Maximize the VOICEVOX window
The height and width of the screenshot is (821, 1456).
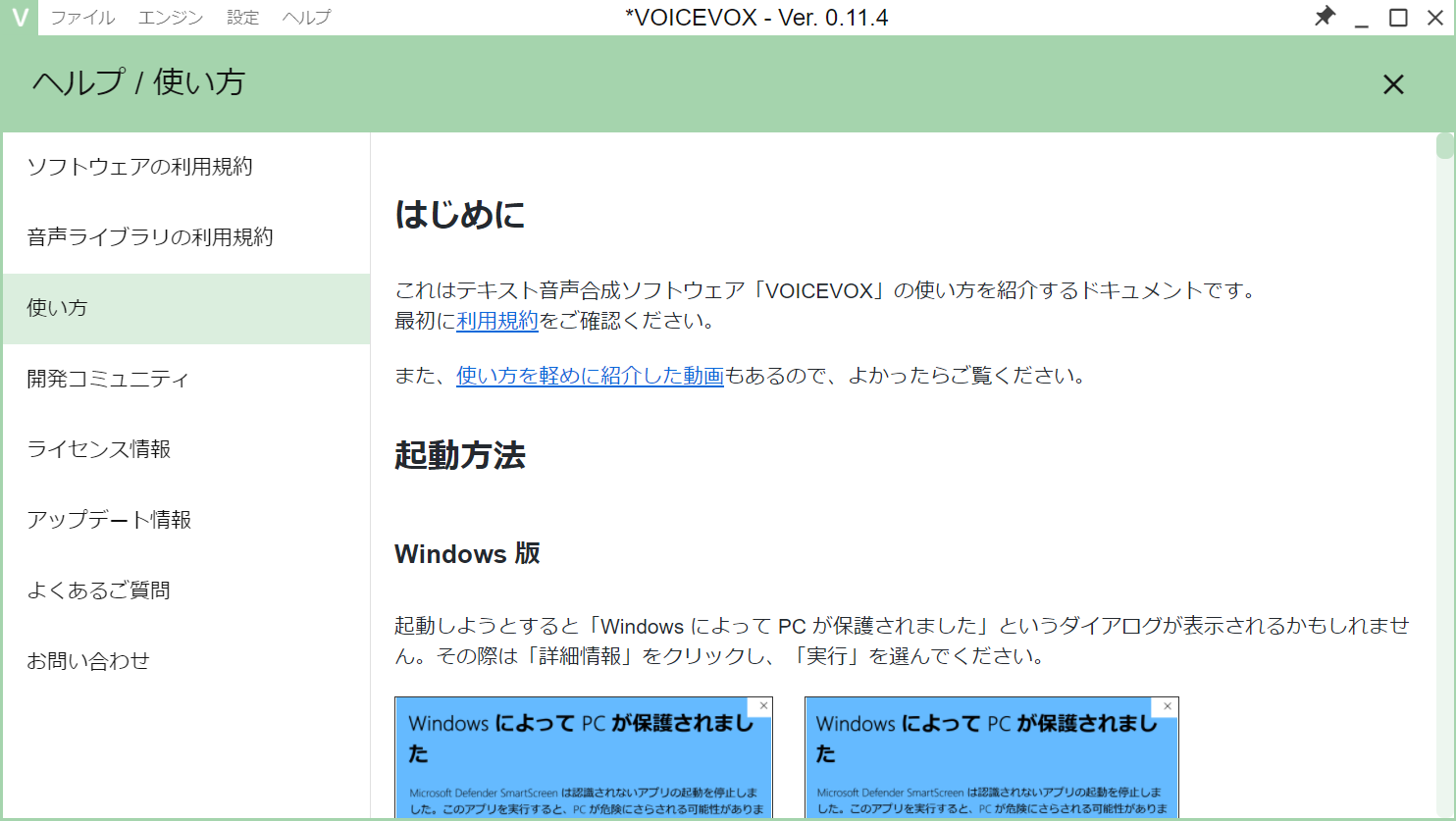click(1398, 18)
